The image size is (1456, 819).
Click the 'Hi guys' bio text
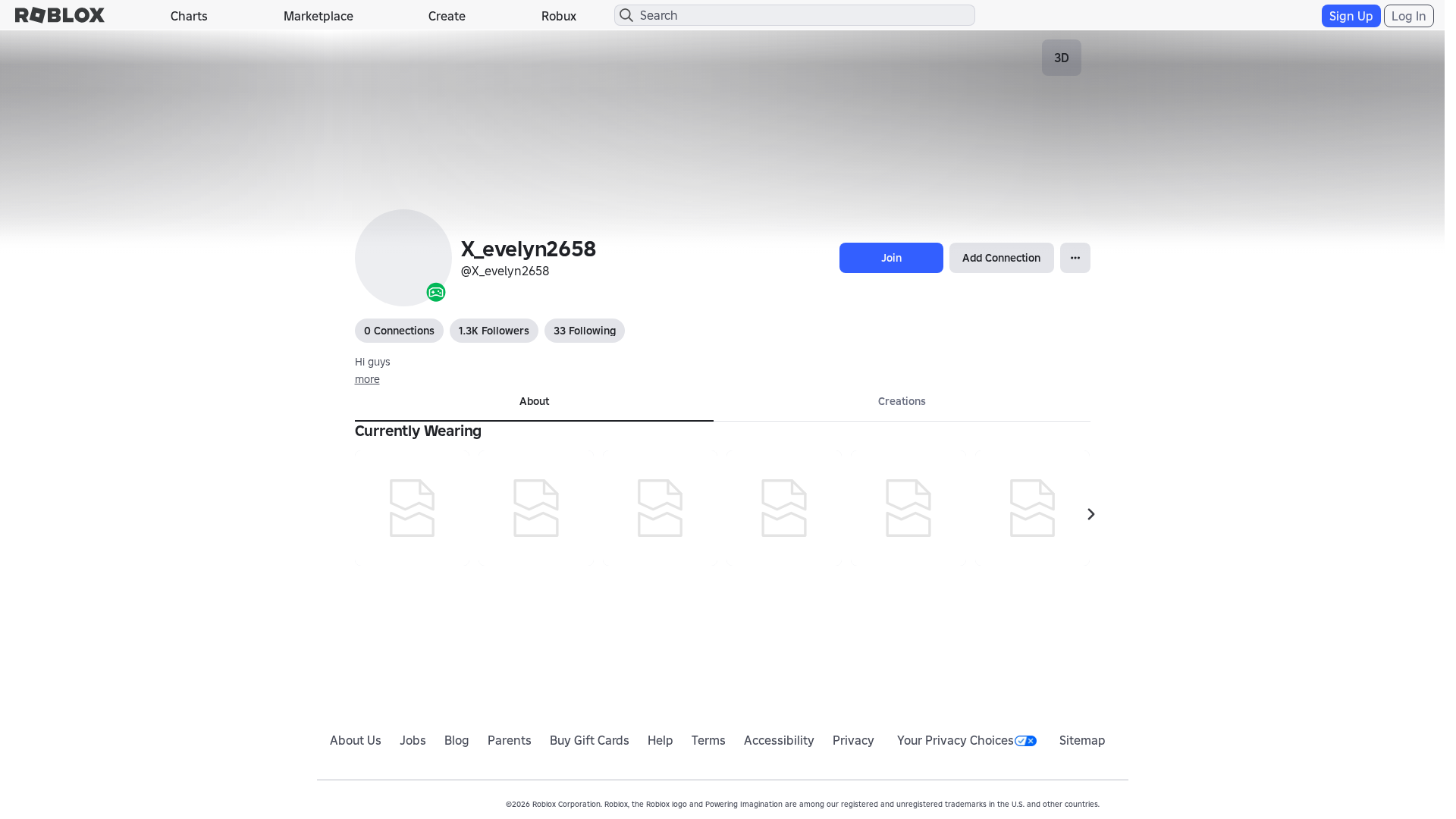click(x=372, y=362)
